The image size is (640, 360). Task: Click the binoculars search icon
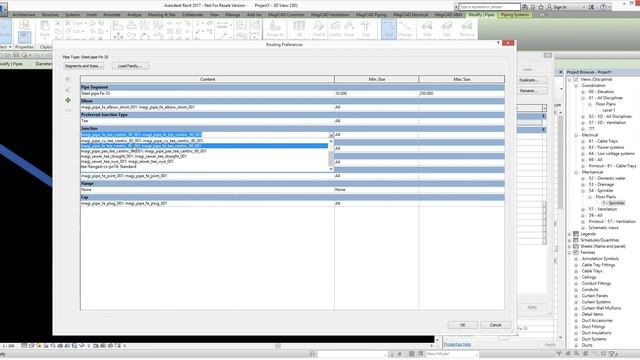coord(524,7)
